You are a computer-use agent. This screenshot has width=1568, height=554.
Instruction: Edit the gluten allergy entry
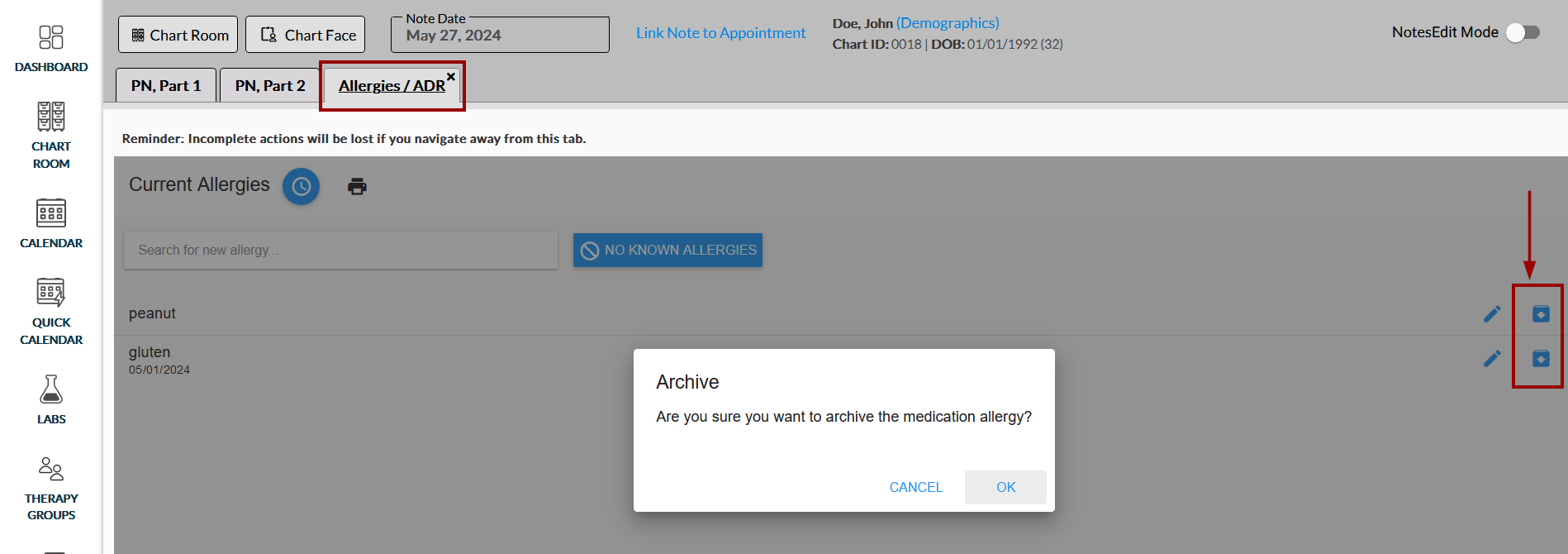point(1492,359)
